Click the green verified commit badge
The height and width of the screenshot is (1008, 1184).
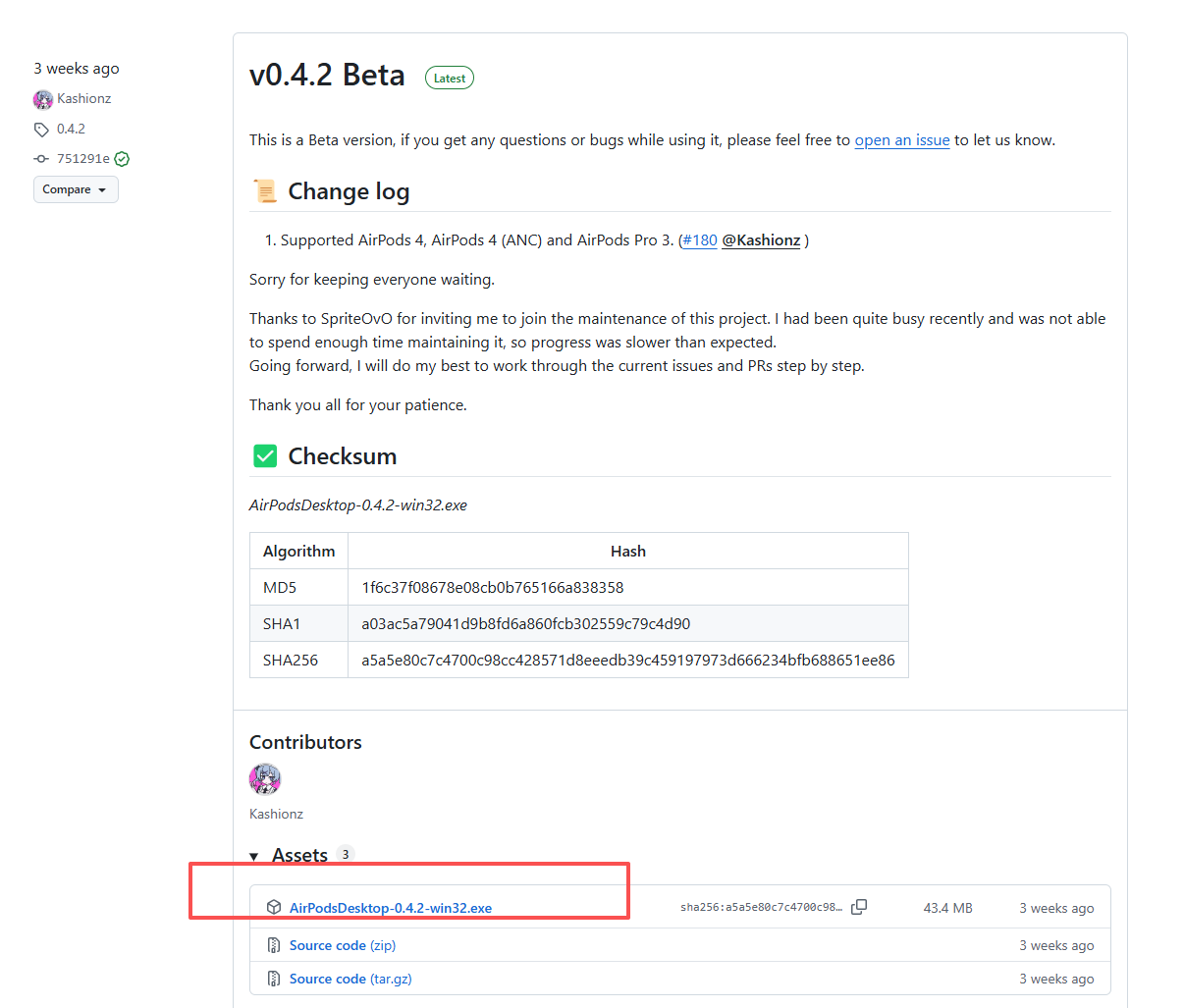tap(122, 159)
